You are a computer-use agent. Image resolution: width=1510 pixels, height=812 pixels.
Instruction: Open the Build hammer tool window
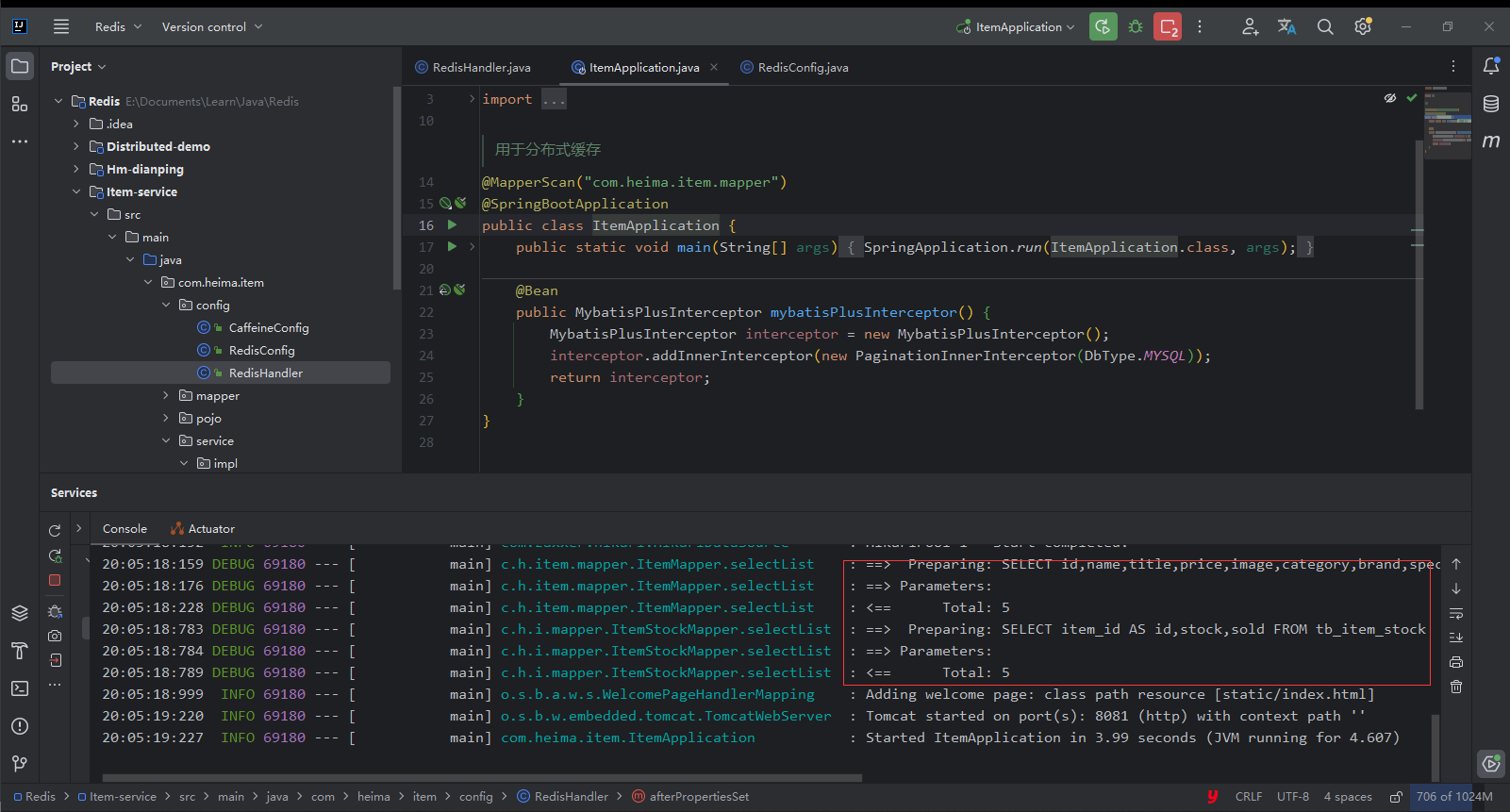(x=20, y=651)
